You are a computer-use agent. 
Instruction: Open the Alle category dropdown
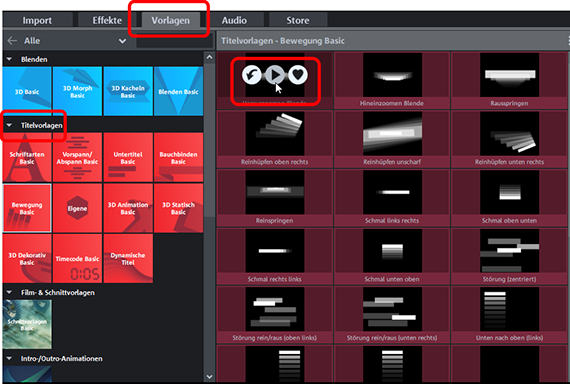[x=123, y=41]
